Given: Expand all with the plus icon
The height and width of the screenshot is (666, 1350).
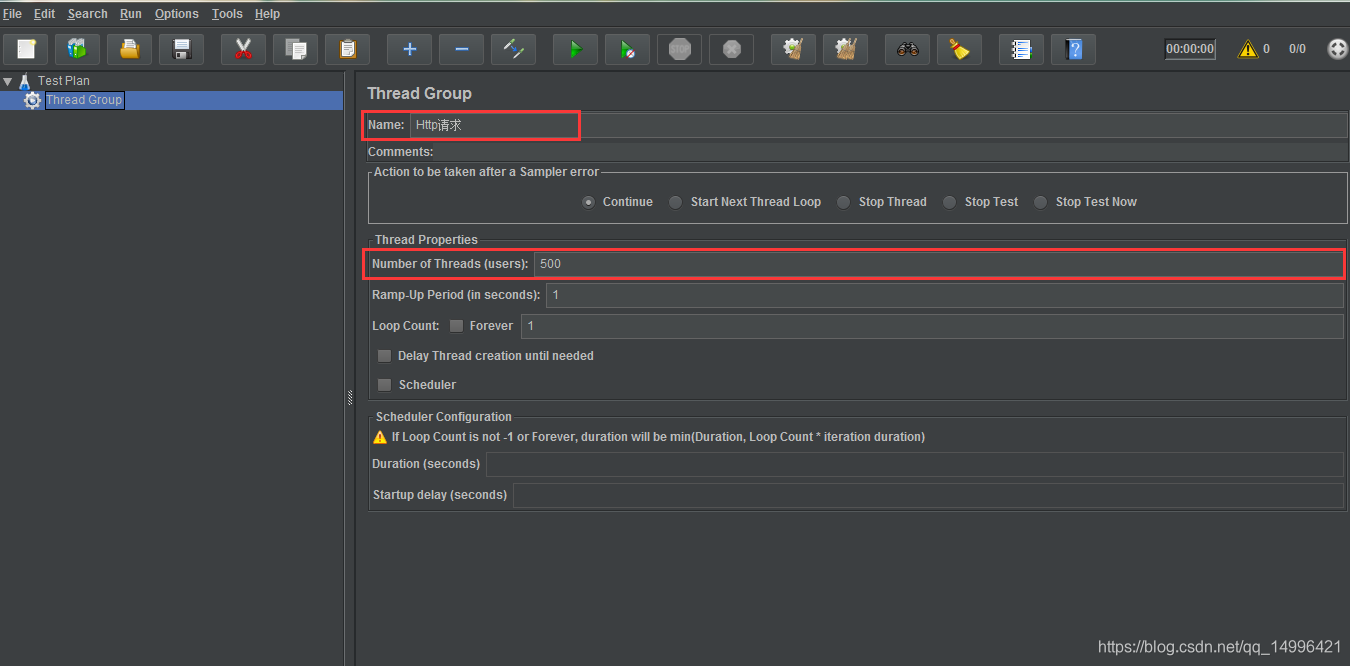Looking at the screenshot, I should point(409,49).
